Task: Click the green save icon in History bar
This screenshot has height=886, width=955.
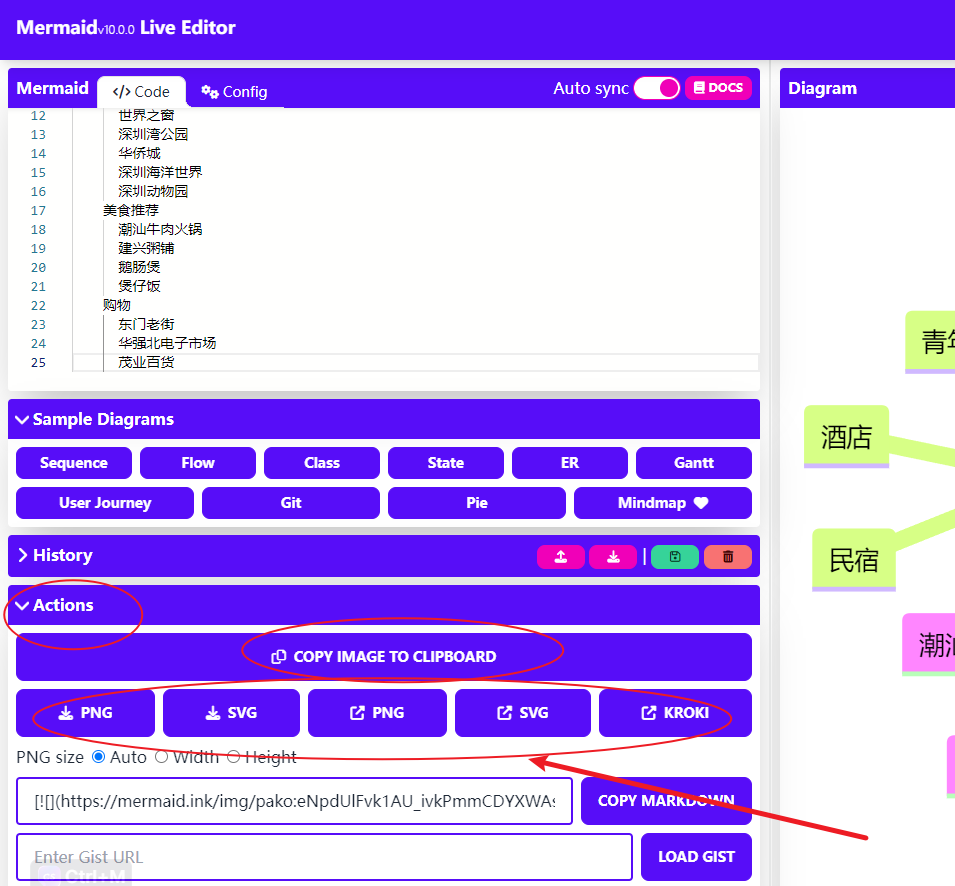Action: [x=674, y=556]
